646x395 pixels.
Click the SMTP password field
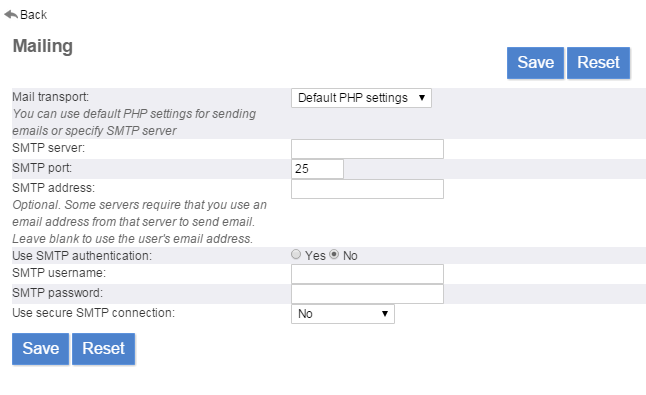coord(367,294)
